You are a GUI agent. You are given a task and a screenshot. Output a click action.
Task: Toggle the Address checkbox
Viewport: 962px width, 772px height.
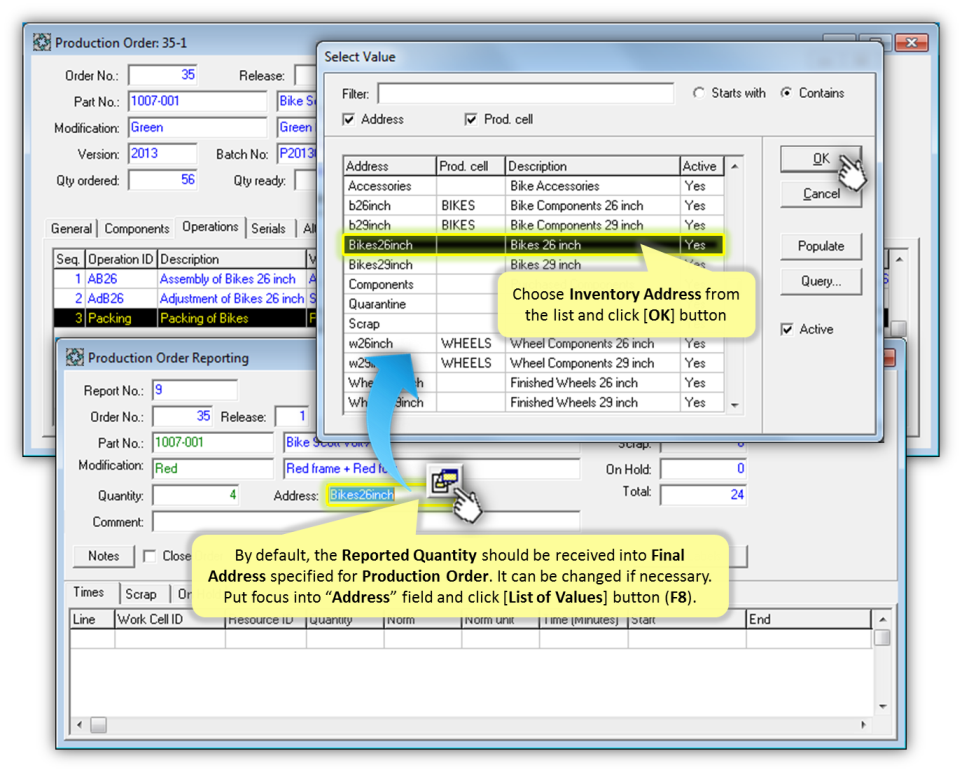[349, 119]
